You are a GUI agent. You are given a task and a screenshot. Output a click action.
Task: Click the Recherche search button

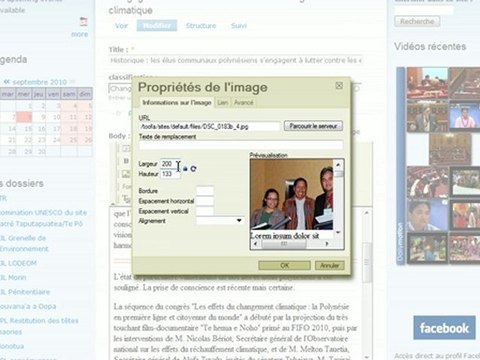coord(417,21)
